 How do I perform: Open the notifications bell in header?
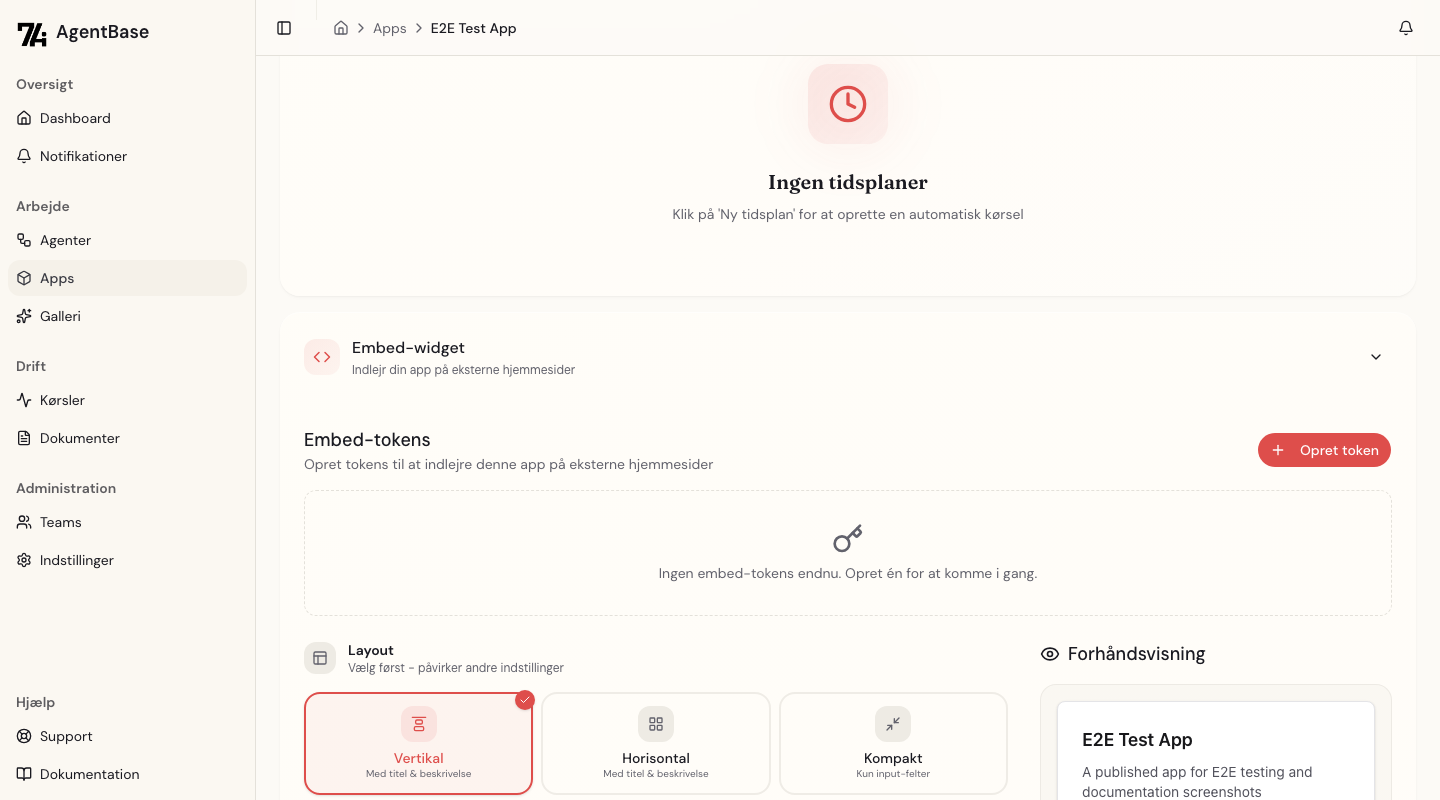point(1406,28)
